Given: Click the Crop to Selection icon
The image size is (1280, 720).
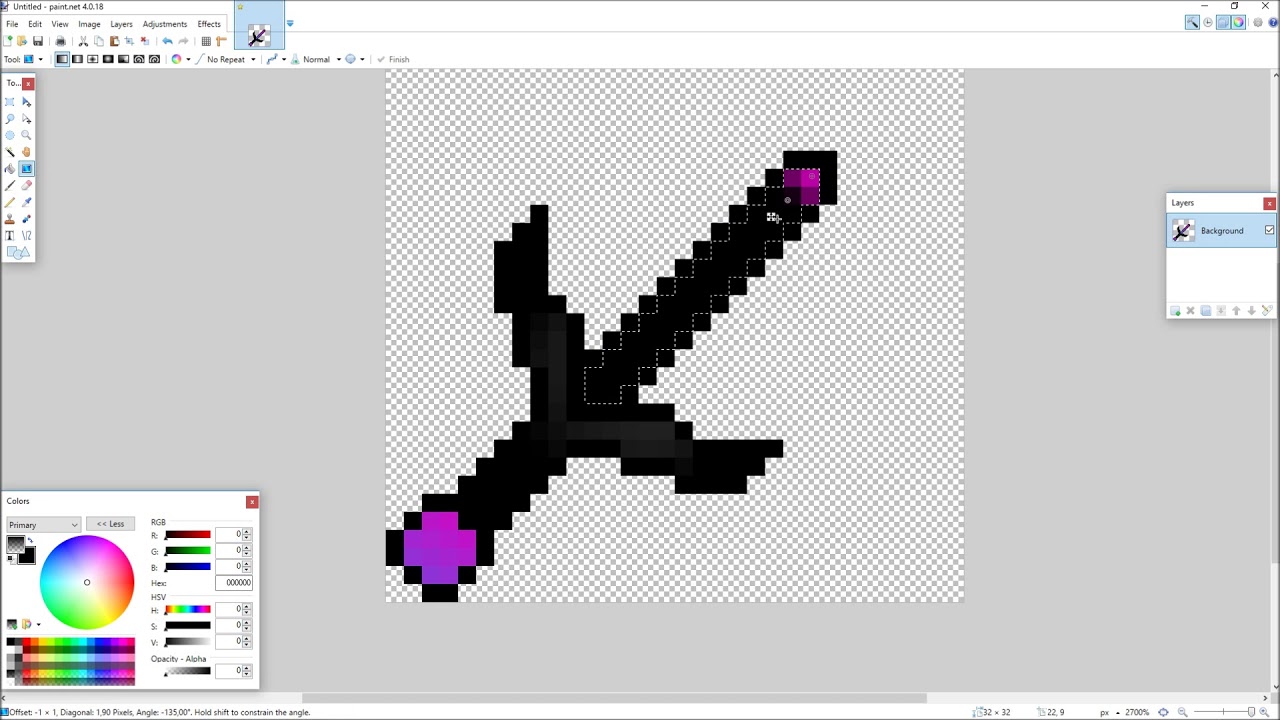Looking at the screenshot, I should 129,41.
